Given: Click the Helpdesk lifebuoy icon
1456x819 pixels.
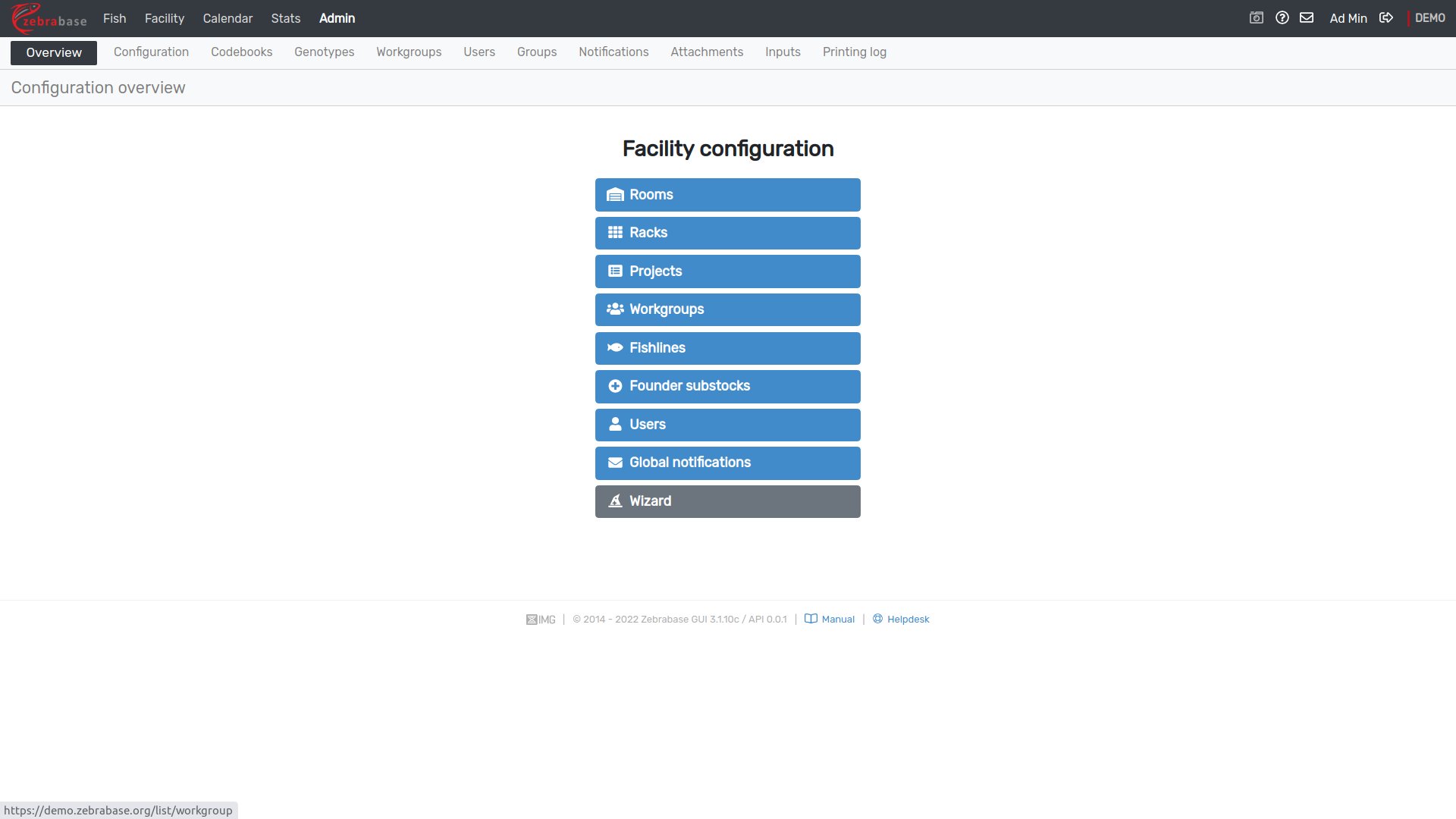Looking at the screenshot, I should 877,619.
